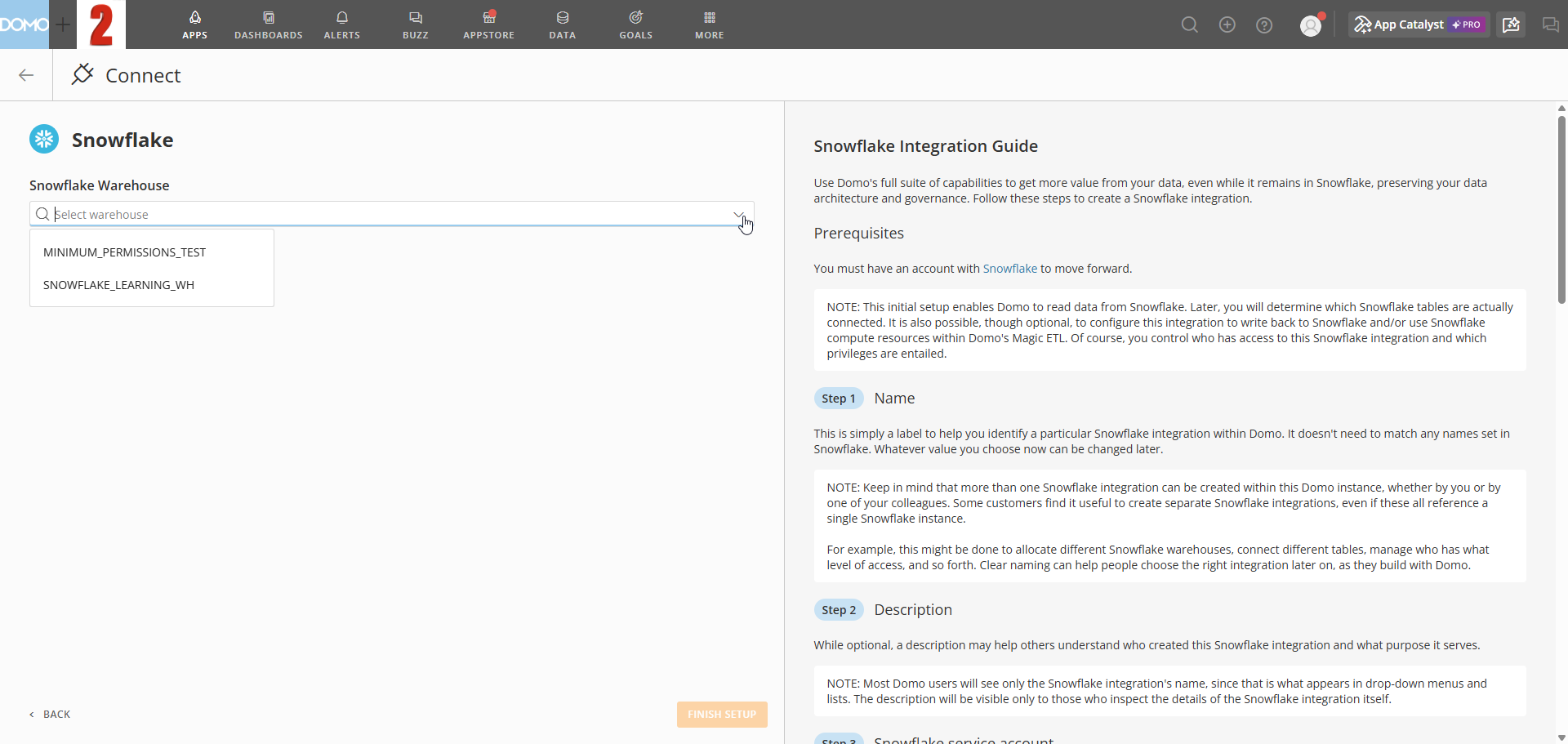Click the plus icon beside the Domo logo
This screenshot has height=744, width=1568.
tap(63, 25)
